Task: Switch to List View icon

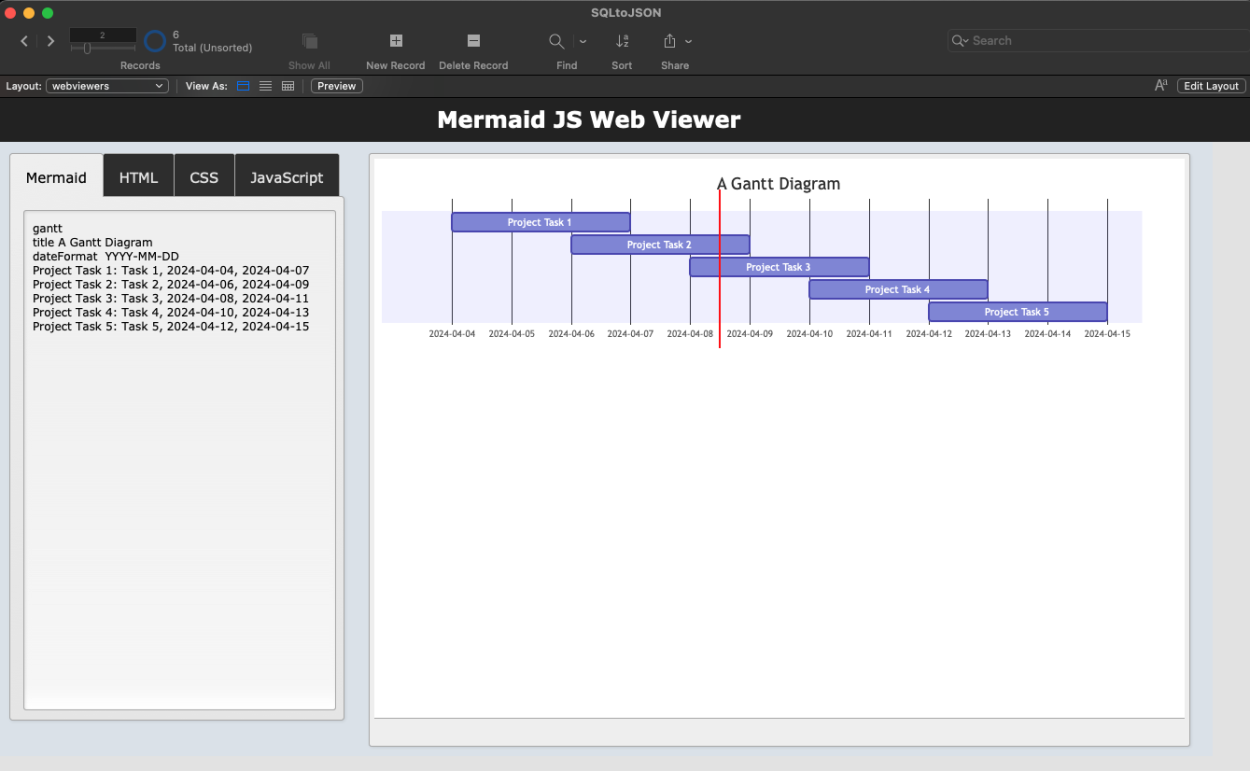Action: 265,86
